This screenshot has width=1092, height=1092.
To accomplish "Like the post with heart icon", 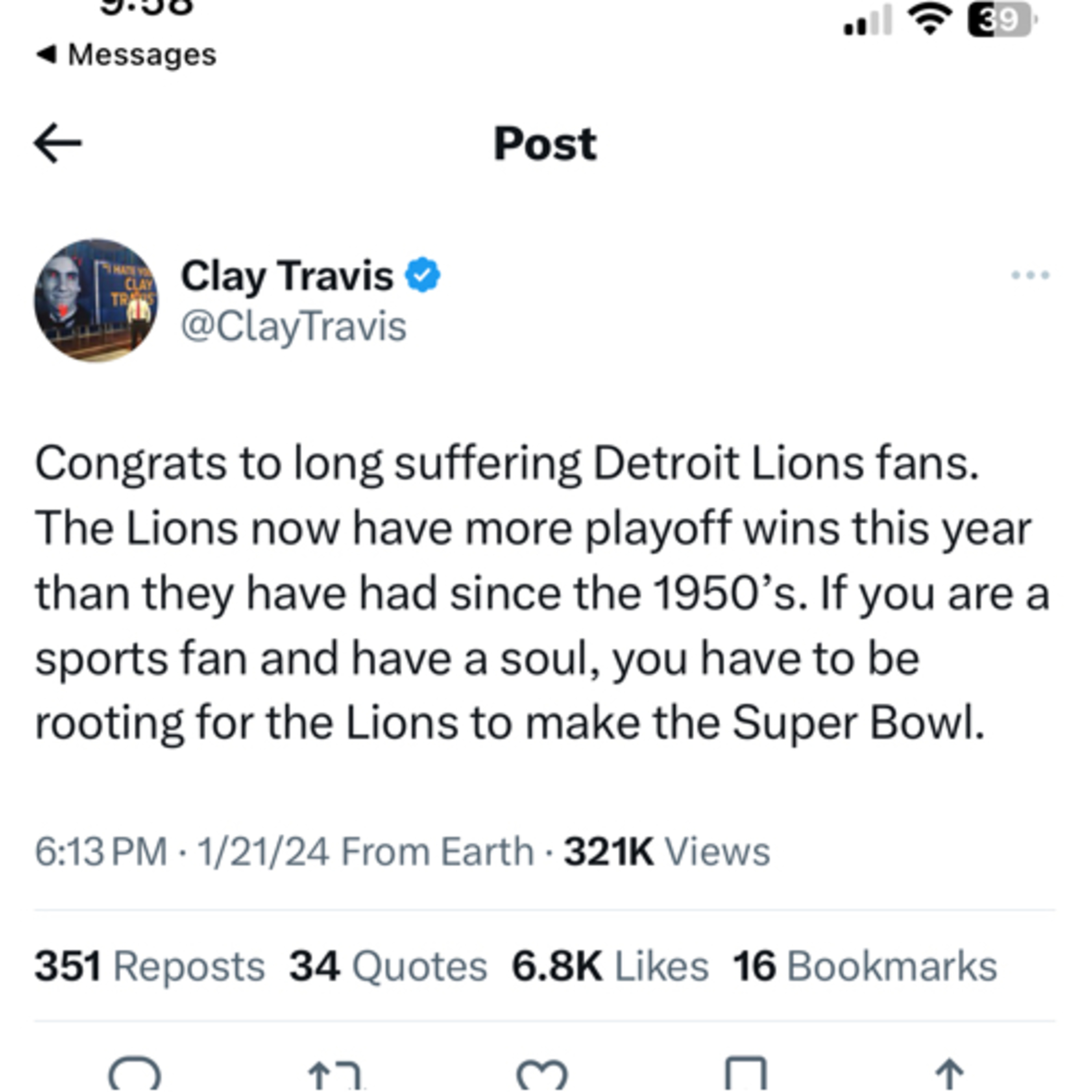I will click(542, 1074).
